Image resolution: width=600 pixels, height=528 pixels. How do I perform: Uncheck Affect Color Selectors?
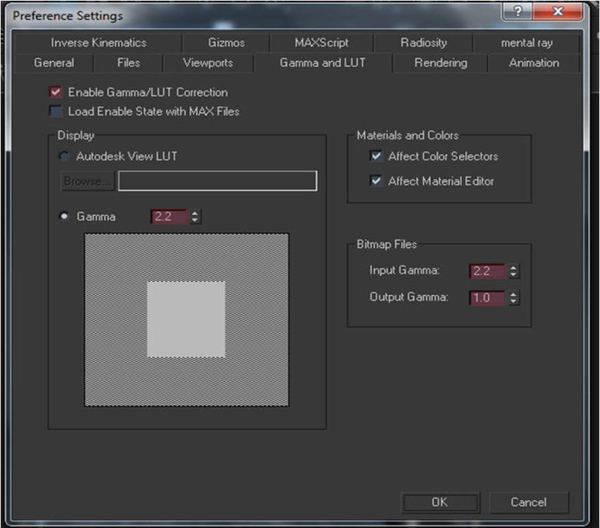tap(376, 156)
